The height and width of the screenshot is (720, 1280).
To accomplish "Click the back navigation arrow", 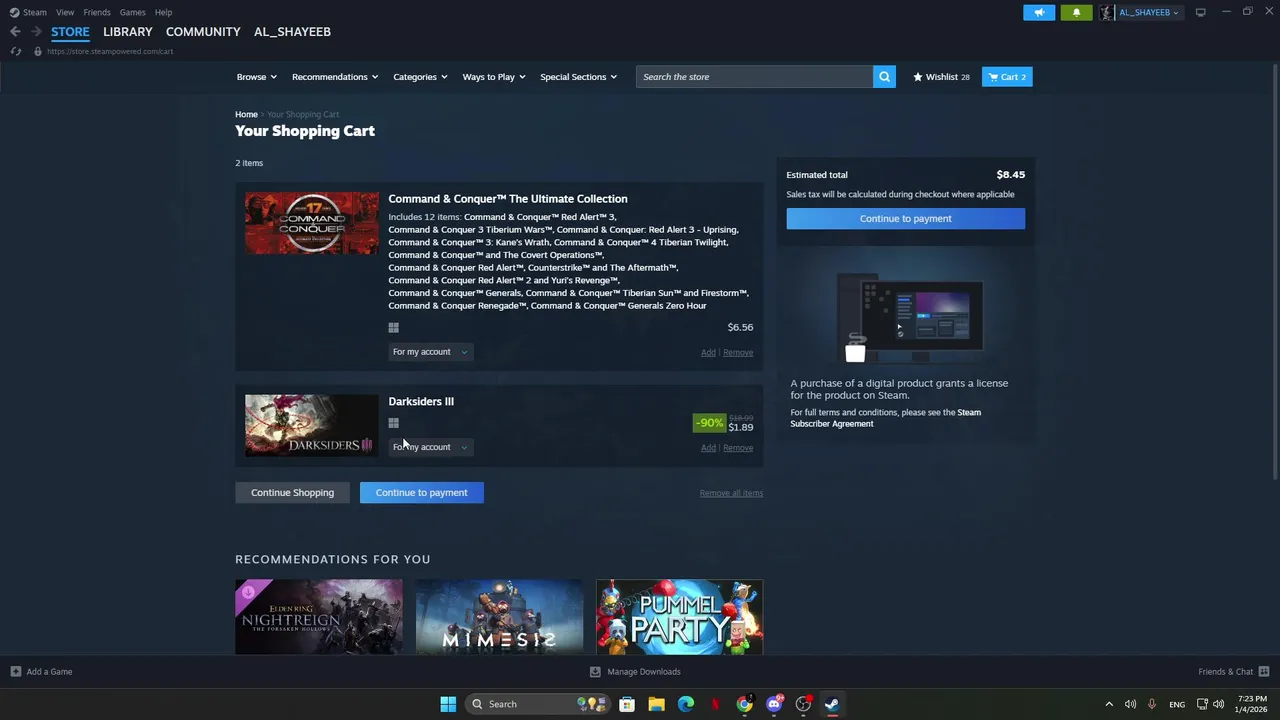I will (15, 32).
